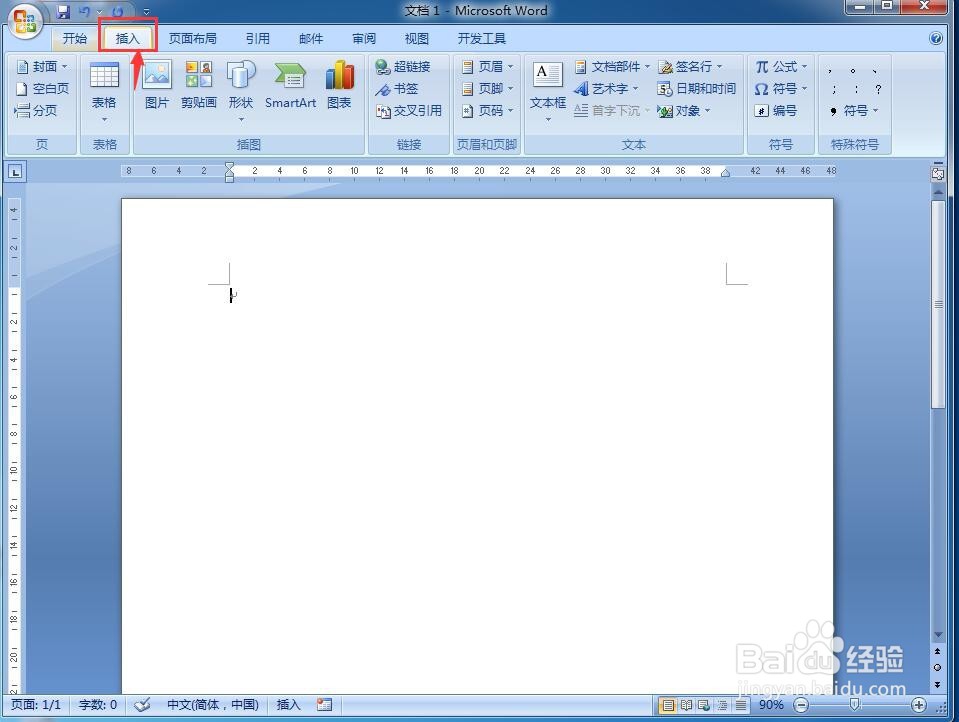This screenshot has width=959, height=722.
Task: Expand the 封面 cover page gallery
Action: click(x=42, y=66)
